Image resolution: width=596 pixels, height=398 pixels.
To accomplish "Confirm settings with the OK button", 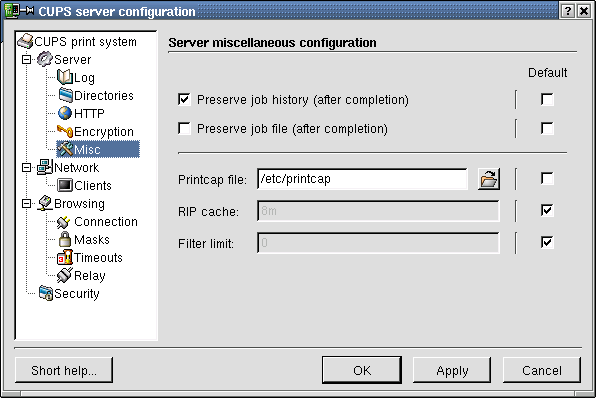I will coord(362,370).
